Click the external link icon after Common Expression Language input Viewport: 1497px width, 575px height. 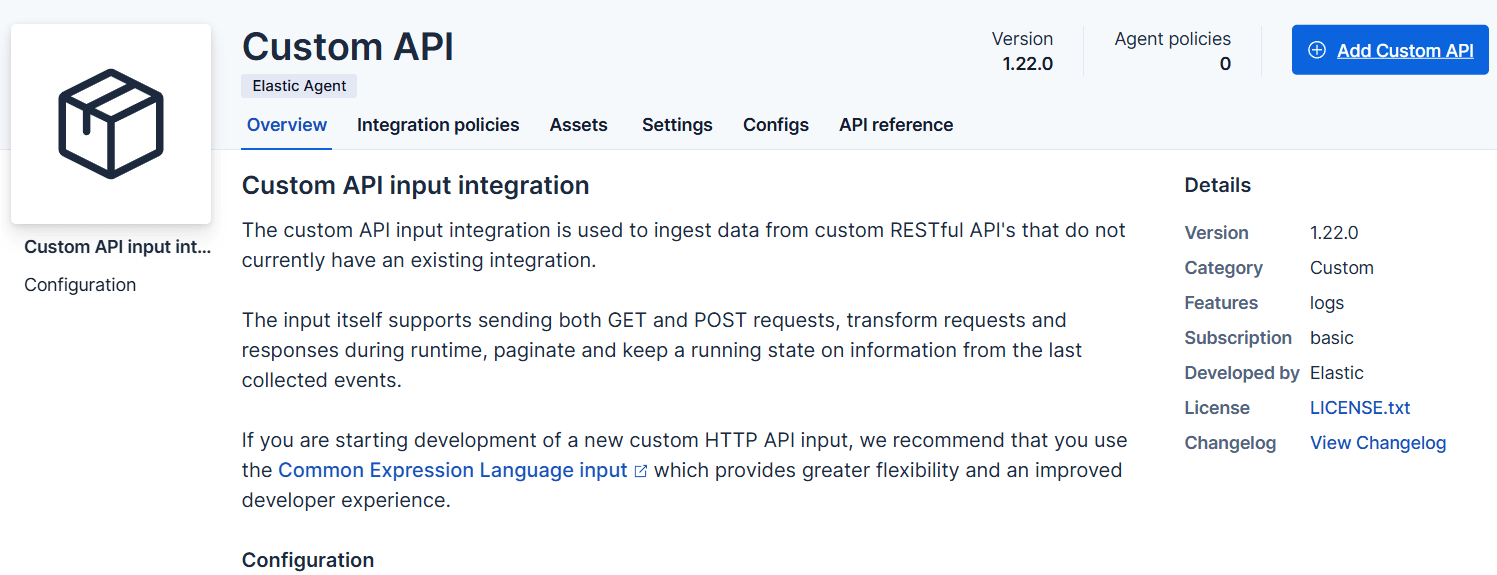point(641,471)
